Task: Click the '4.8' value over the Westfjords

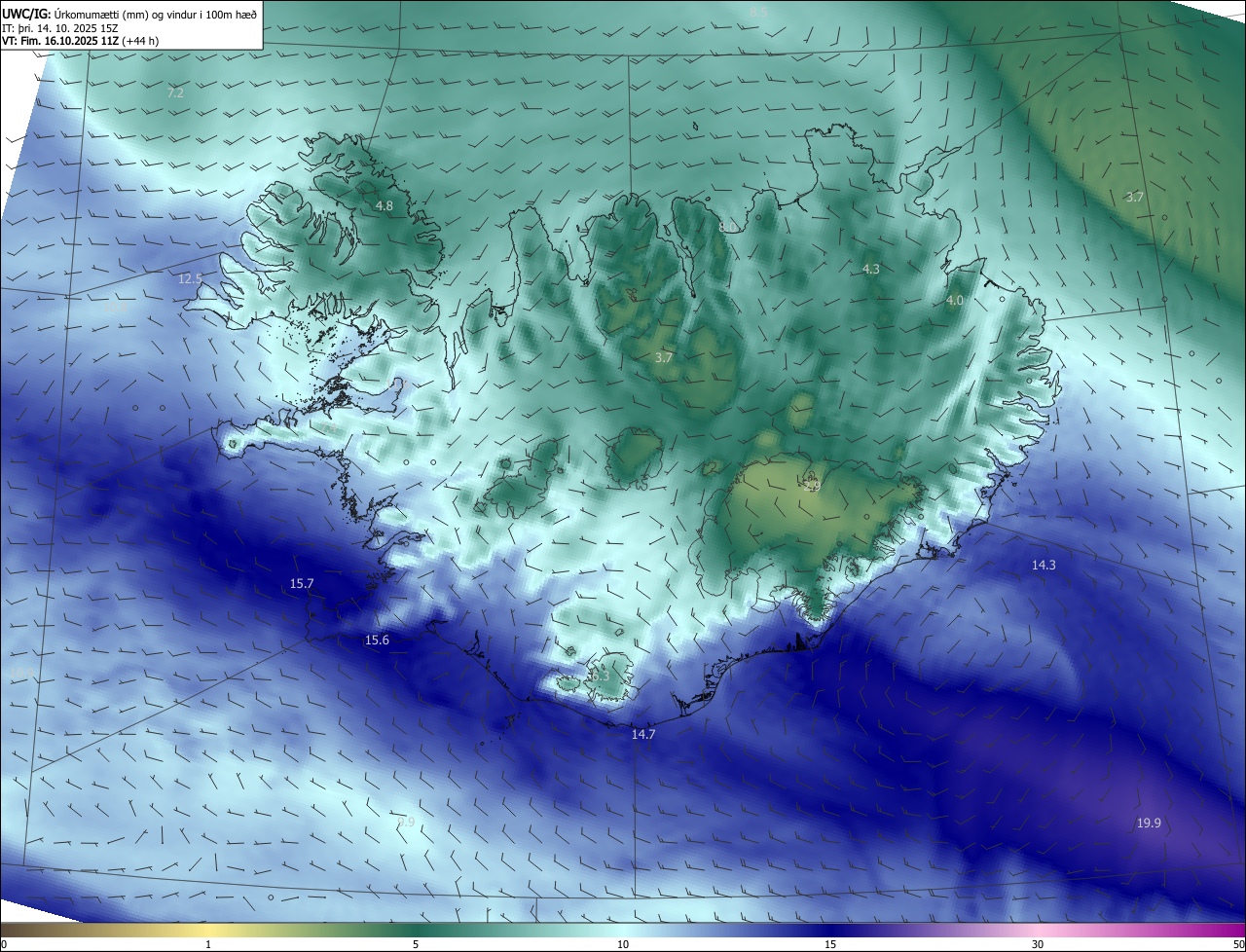Action: (x=385, y=206)
